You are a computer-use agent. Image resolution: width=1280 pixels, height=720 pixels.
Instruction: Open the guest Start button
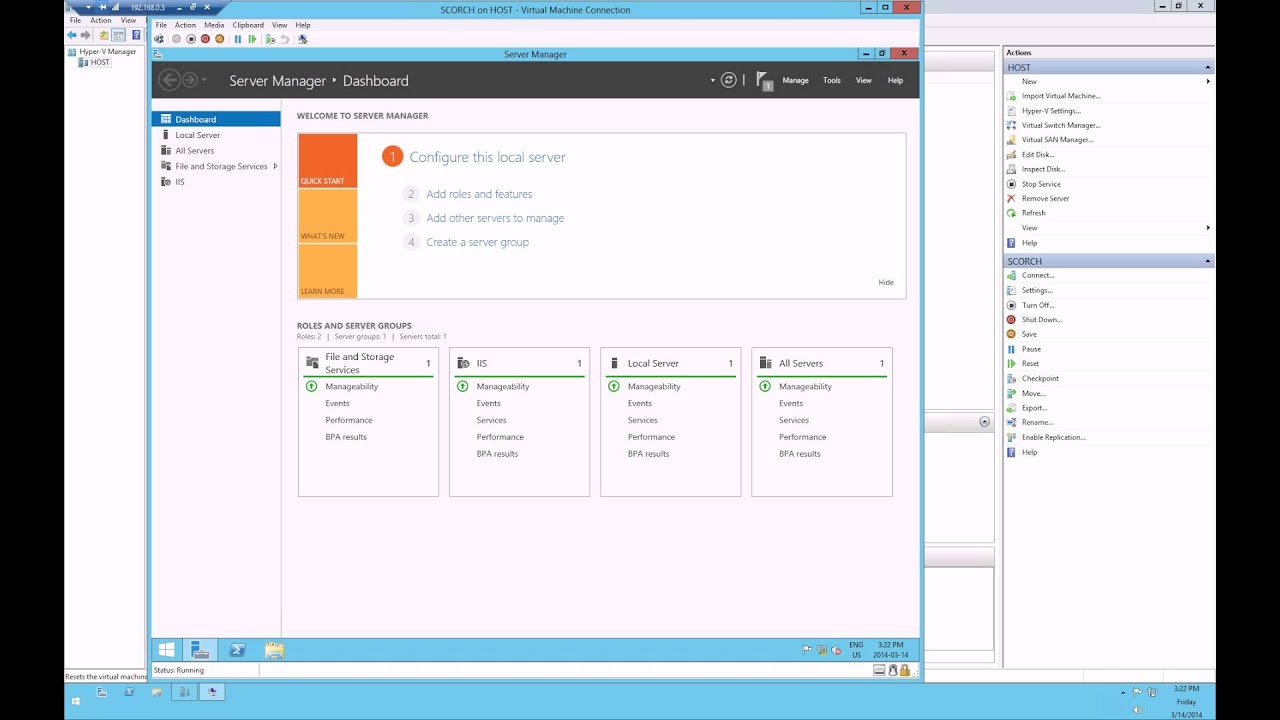tap(167, 650)
